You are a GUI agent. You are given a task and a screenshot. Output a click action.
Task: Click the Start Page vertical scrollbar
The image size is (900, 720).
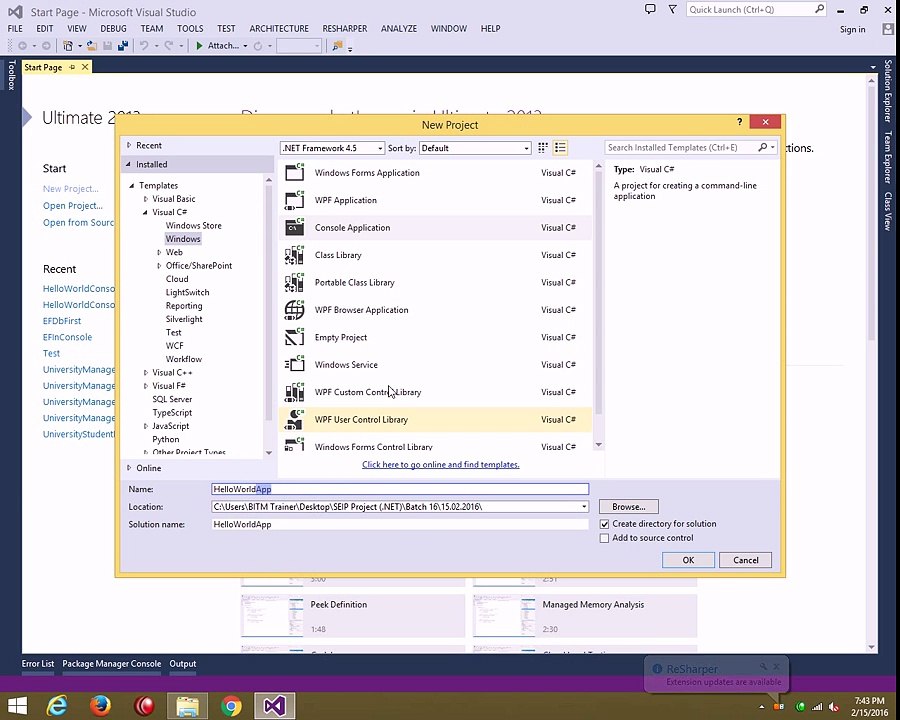click(872, 212)
